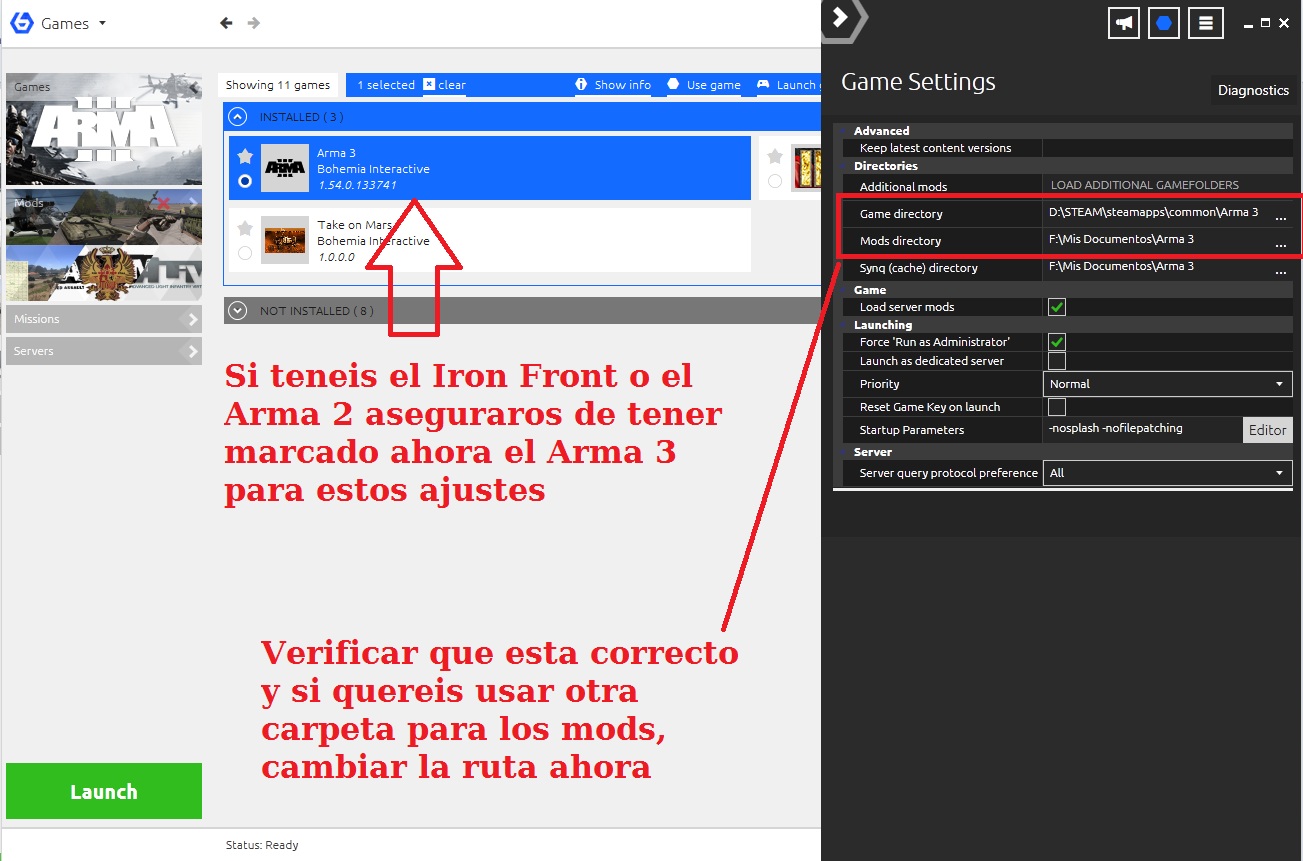Screen dimensions: 1303x861
Task: Favorite Take on Mars with its star
Action: tap(245, 229)
